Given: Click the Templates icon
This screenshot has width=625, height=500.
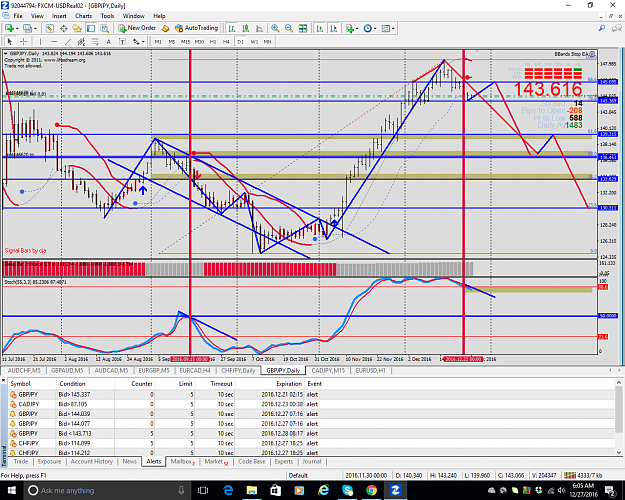Looking at the screenshot, I should 385,28.
